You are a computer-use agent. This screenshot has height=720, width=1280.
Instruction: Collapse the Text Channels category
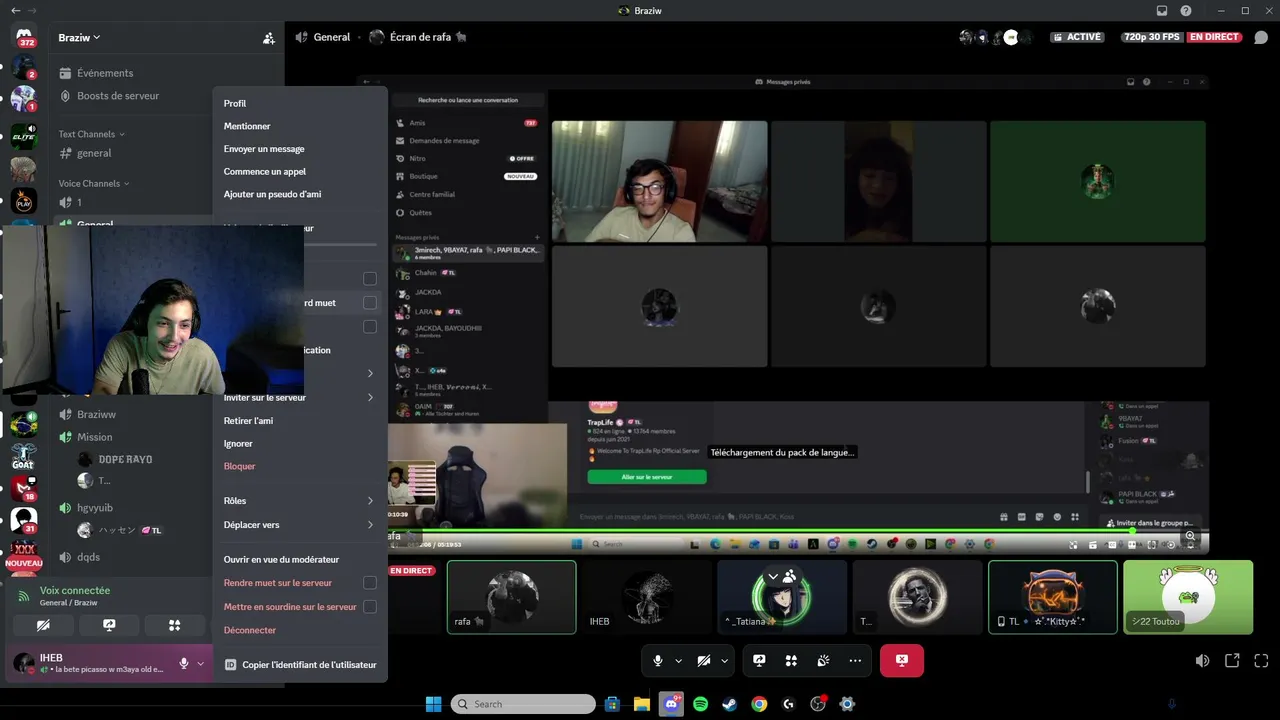click(x=92, y=134)
